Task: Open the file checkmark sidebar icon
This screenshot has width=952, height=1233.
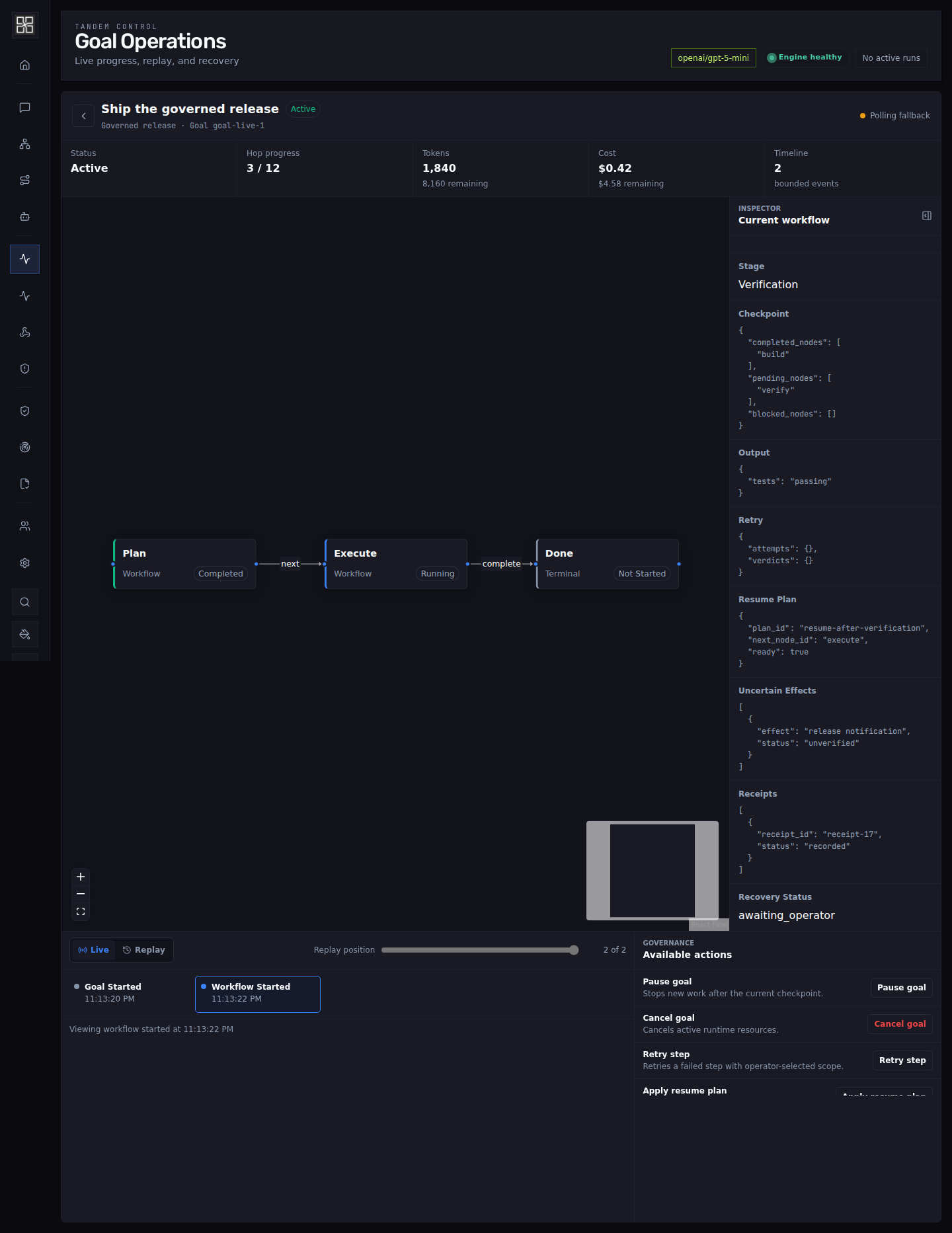Action: [x=24, y=484]
